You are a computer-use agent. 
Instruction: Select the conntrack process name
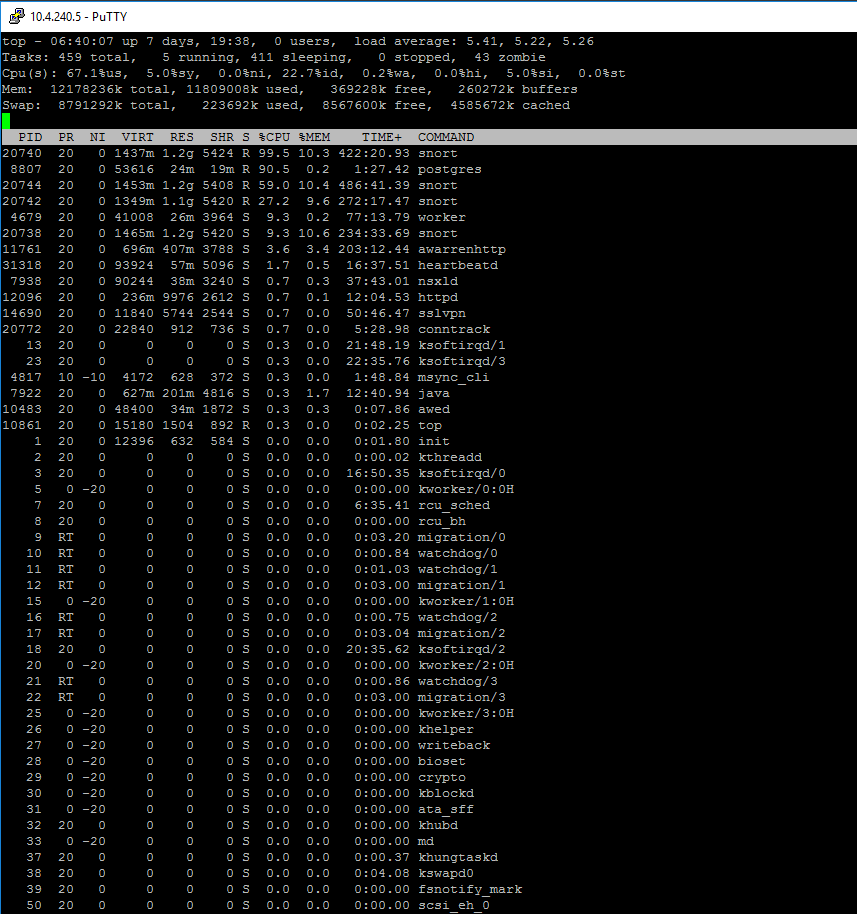point(453,329)
